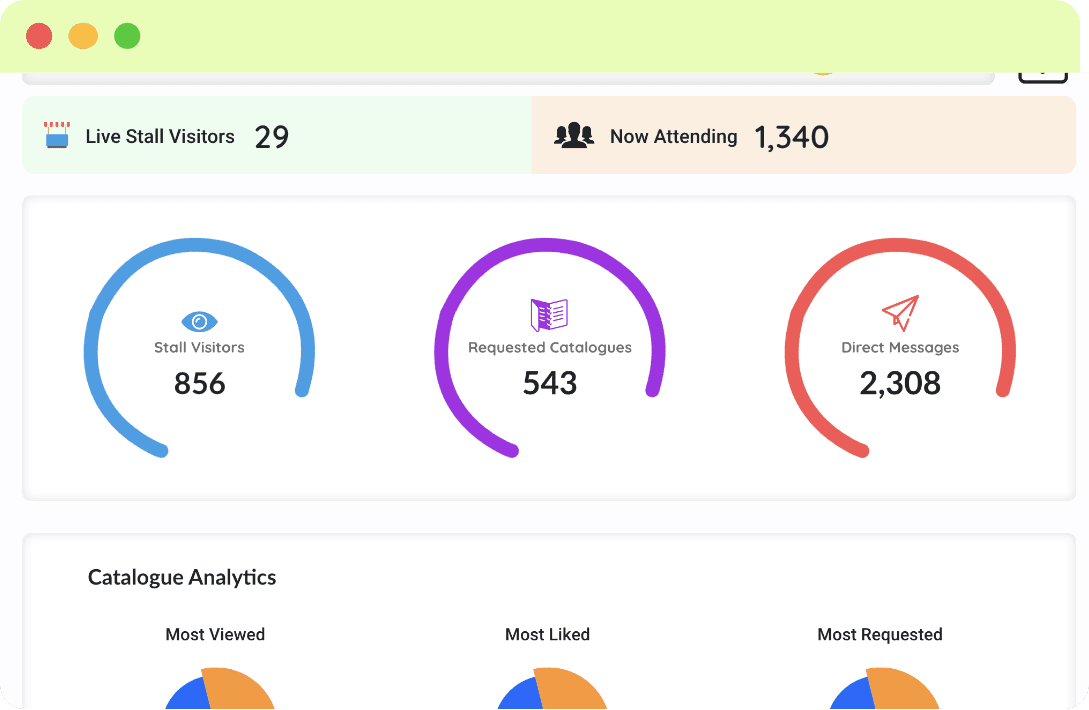The width and height of the screenshot is (1089, 710).
Task: Click the paper plane Direct Messages icon
Action: (900, 313)
